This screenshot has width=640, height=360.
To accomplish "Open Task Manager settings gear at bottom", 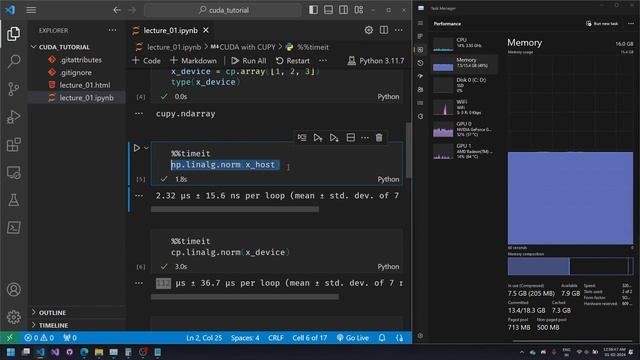I will (420, 336).
